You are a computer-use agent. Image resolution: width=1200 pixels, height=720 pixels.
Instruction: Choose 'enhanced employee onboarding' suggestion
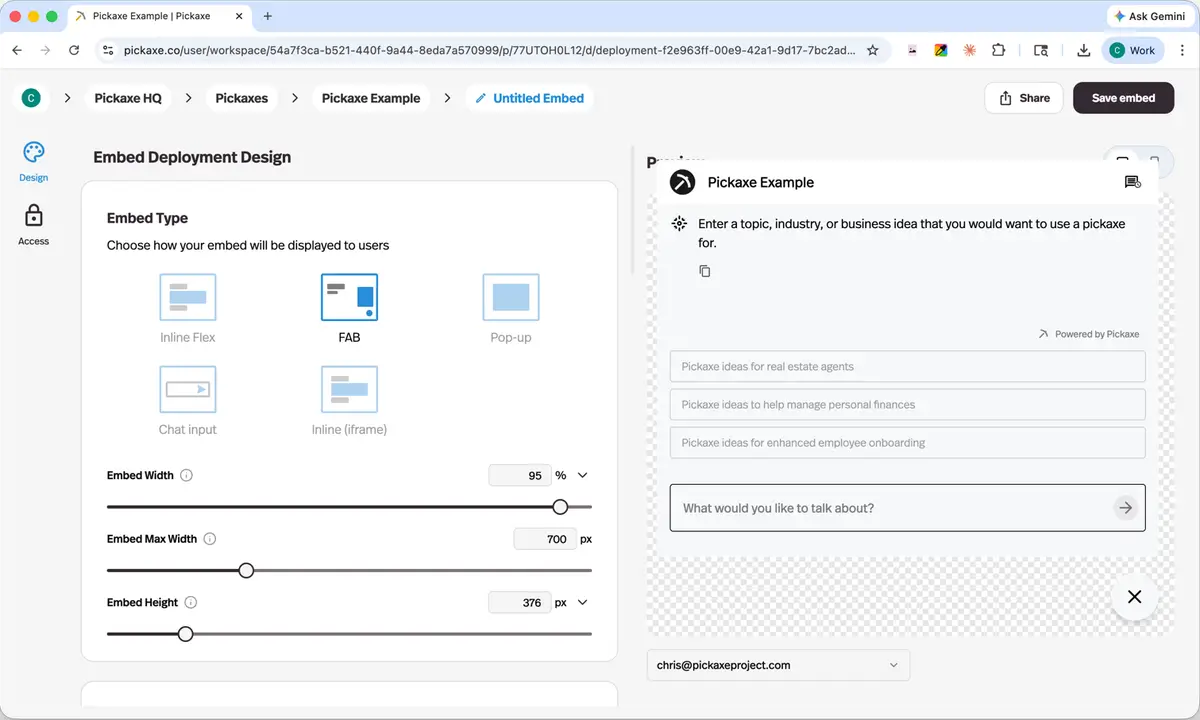click(907, 443)
